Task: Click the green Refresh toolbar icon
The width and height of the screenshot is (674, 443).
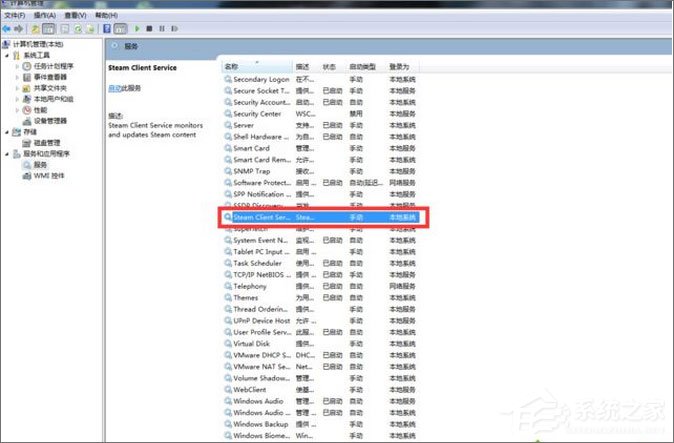Action: coord(78,29)
